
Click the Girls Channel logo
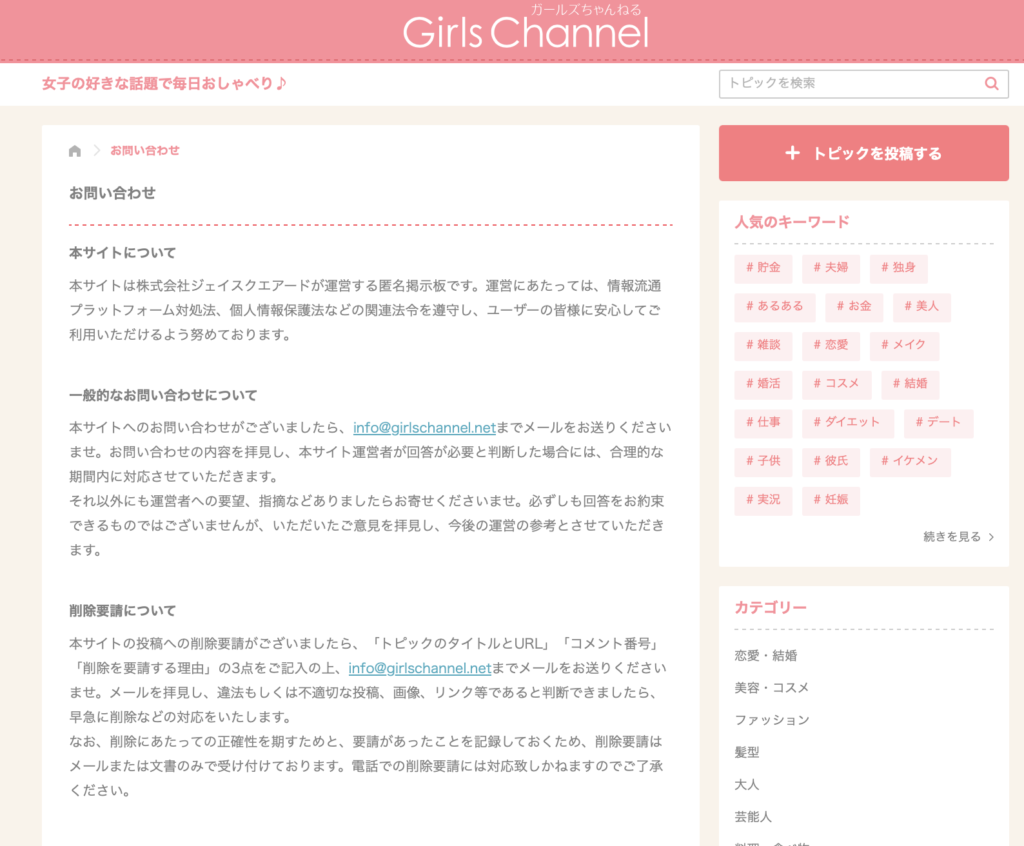tap(526, 32)
